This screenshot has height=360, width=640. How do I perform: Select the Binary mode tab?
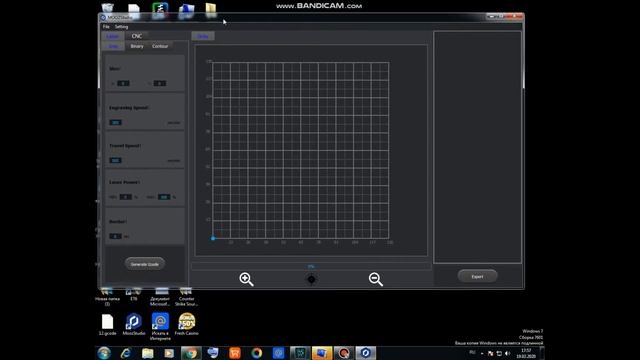[137, 46]
